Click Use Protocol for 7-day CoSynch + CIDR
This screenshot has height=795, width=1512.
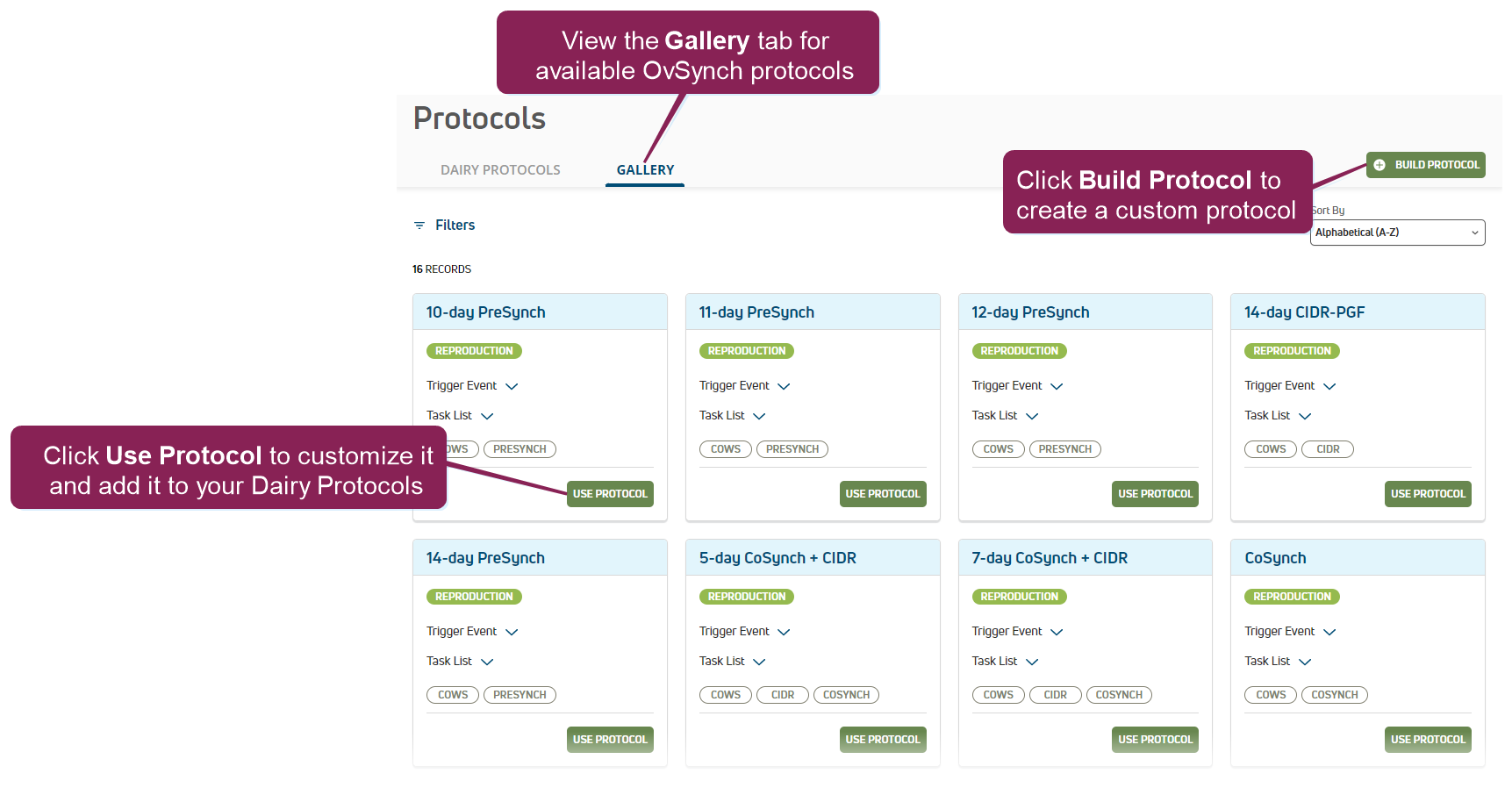coord(1155,740)
